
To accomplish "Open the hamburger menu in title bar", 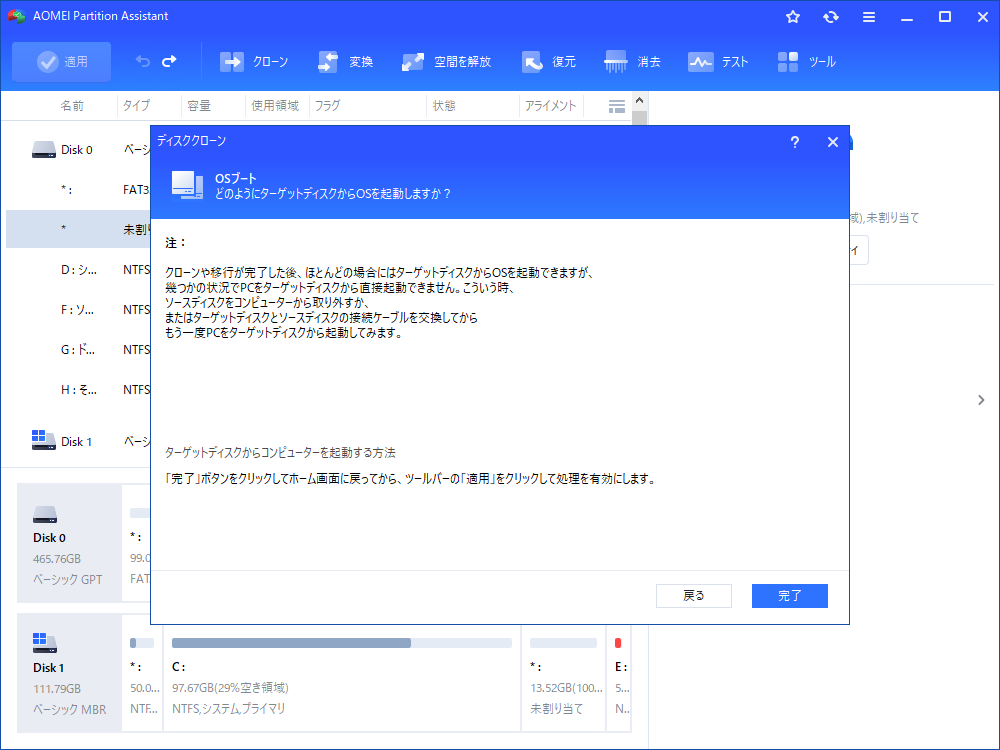I will click(869, 17).
